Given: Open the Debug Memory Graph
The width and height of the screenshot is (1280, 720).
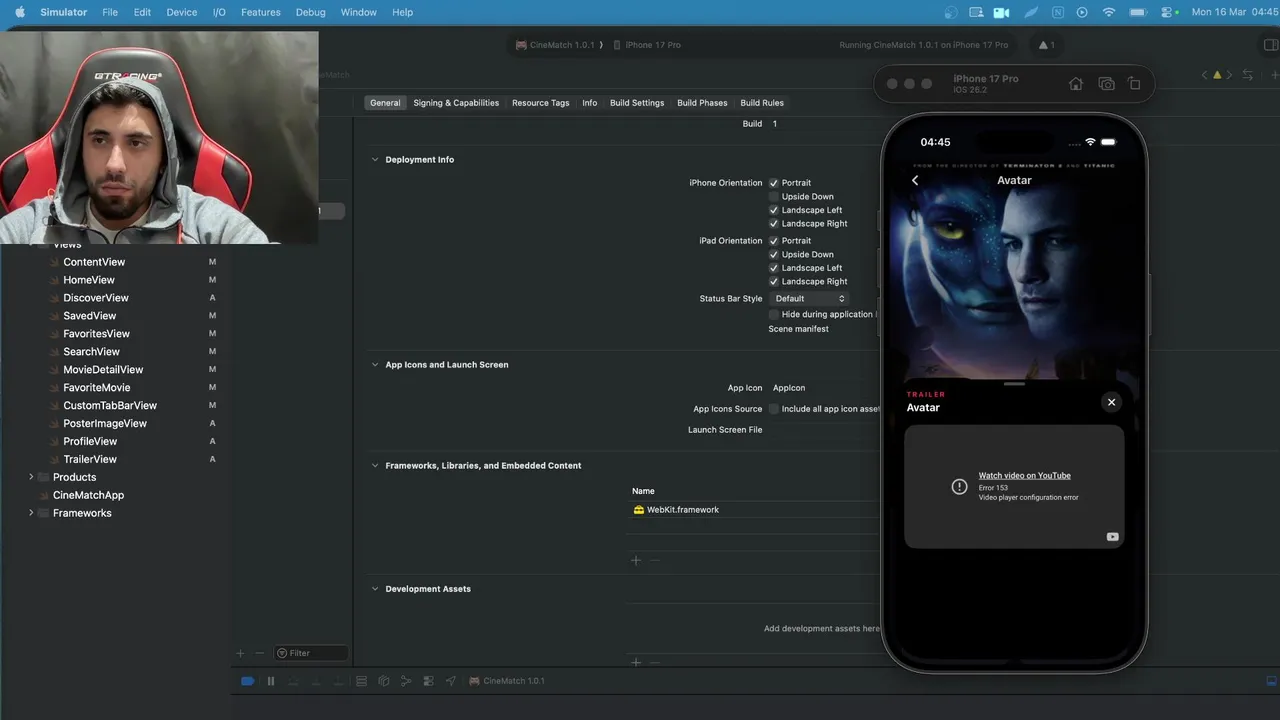Looking at the screenshot, I should click(x=406, y=681).
